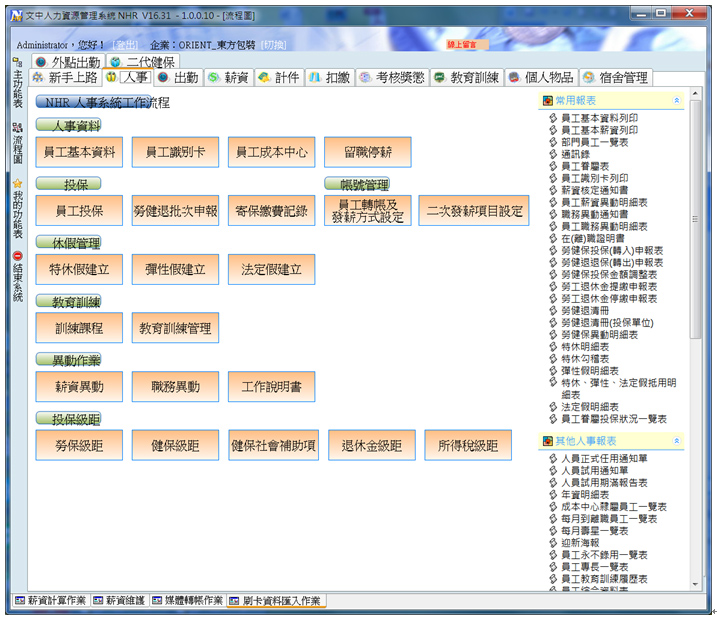Collapse the 其他人事報表 panel
The height and width of the screenshot is (622, 717).
pyautogui.click(x=677, y=440)
